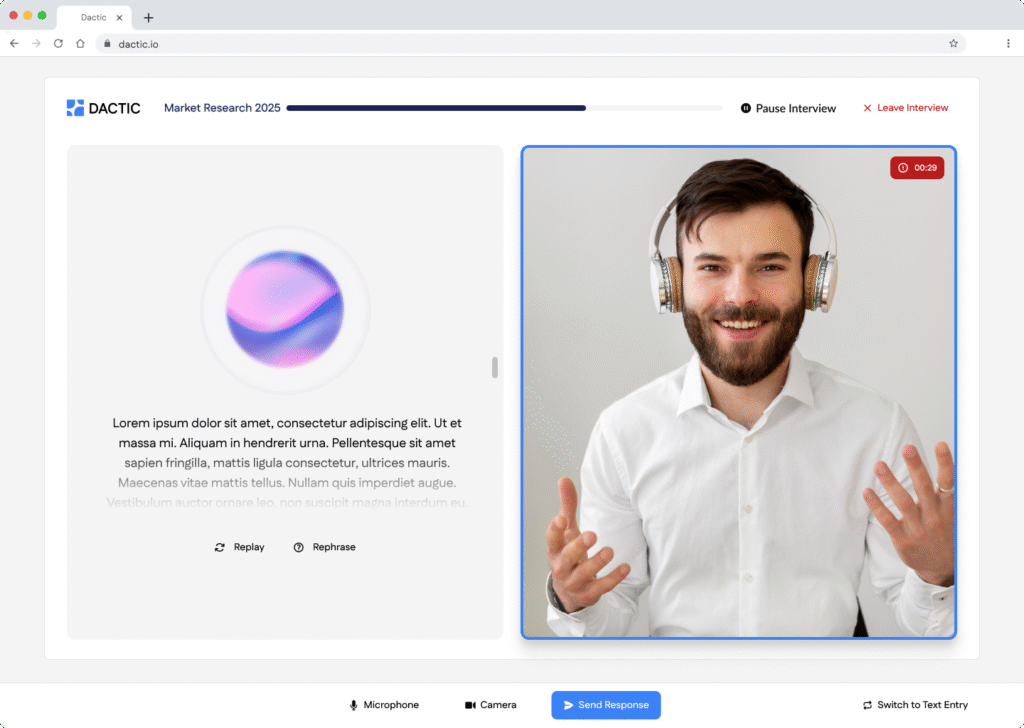Viewport: 1024px width, 728px height.
Task: Open a new browser tab with the plus
Action: pyautogui.click(x=148, y=17)
